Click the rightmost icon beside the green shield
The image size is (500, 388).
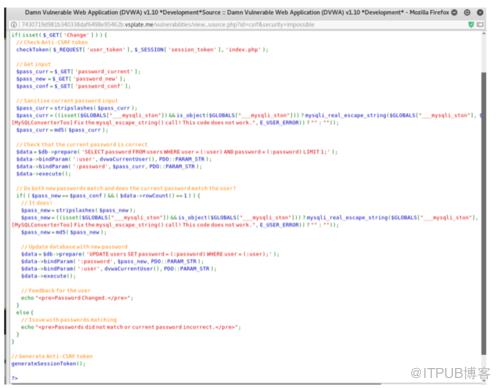coord(480,24)
